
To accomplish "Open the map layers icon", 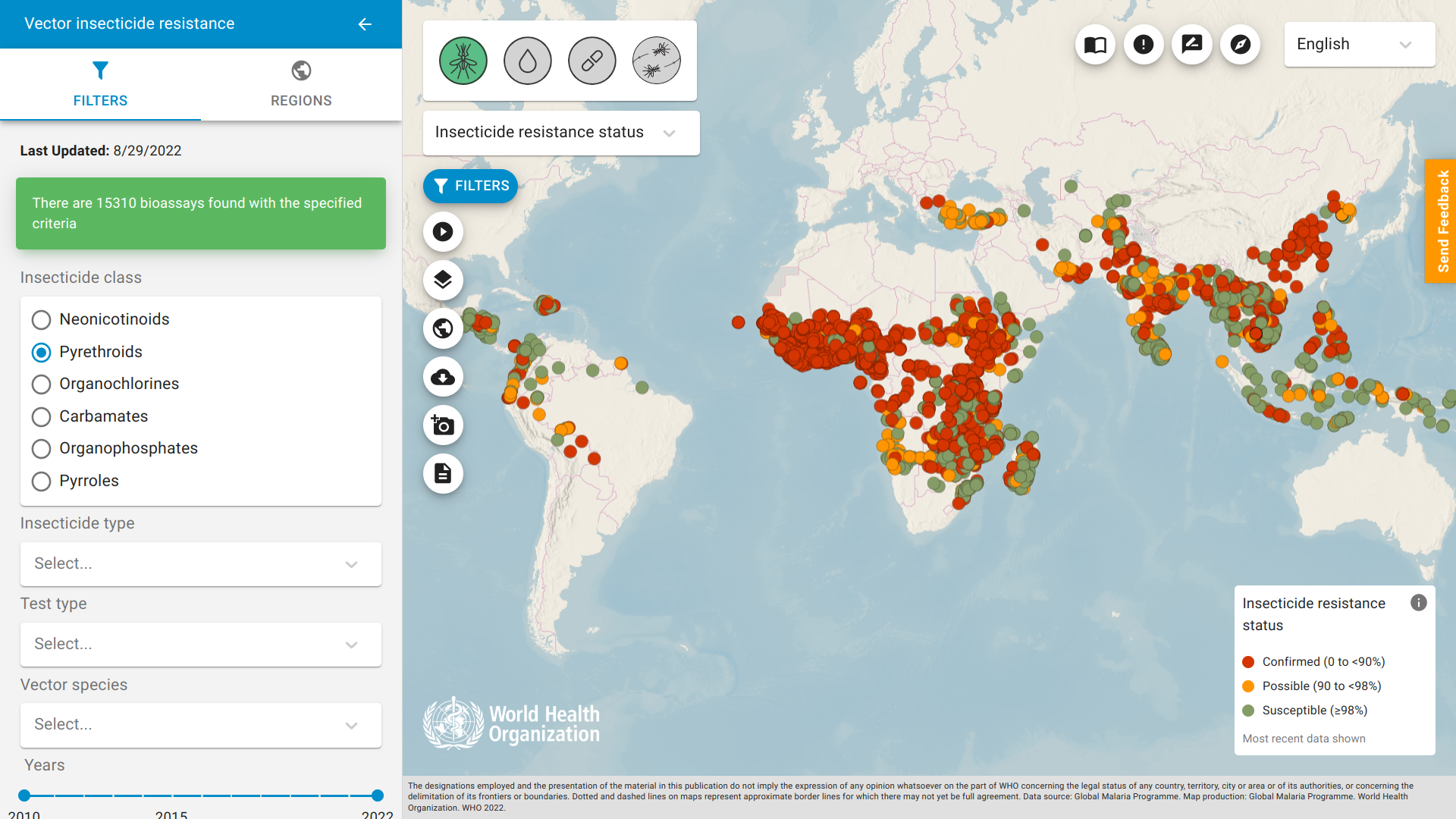I will pos(443,280).
